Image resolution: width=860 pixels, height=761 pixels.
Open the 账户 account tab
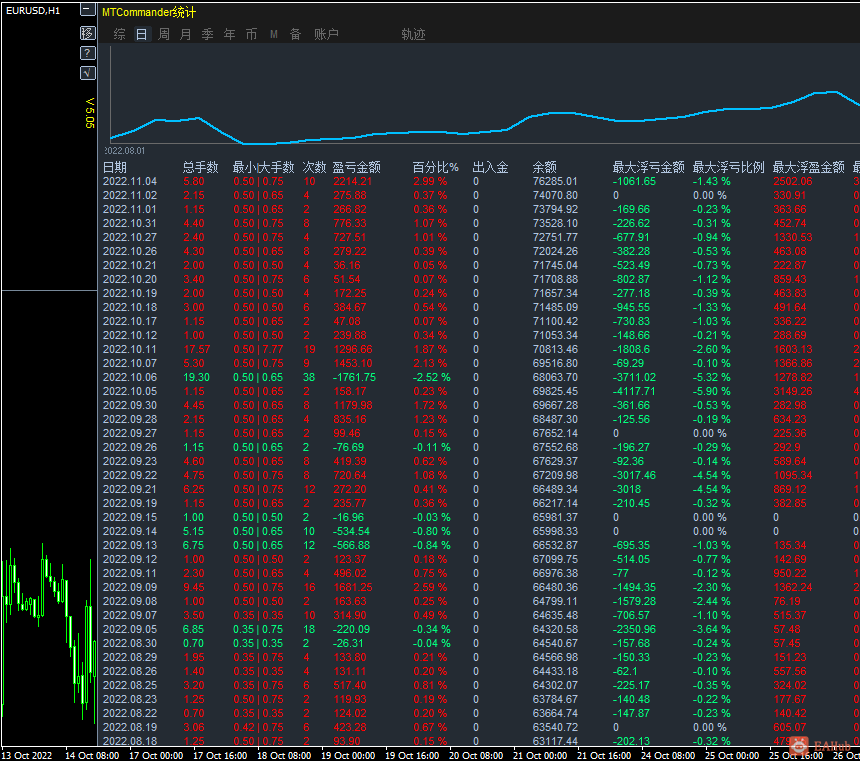(x=326, y=35)
